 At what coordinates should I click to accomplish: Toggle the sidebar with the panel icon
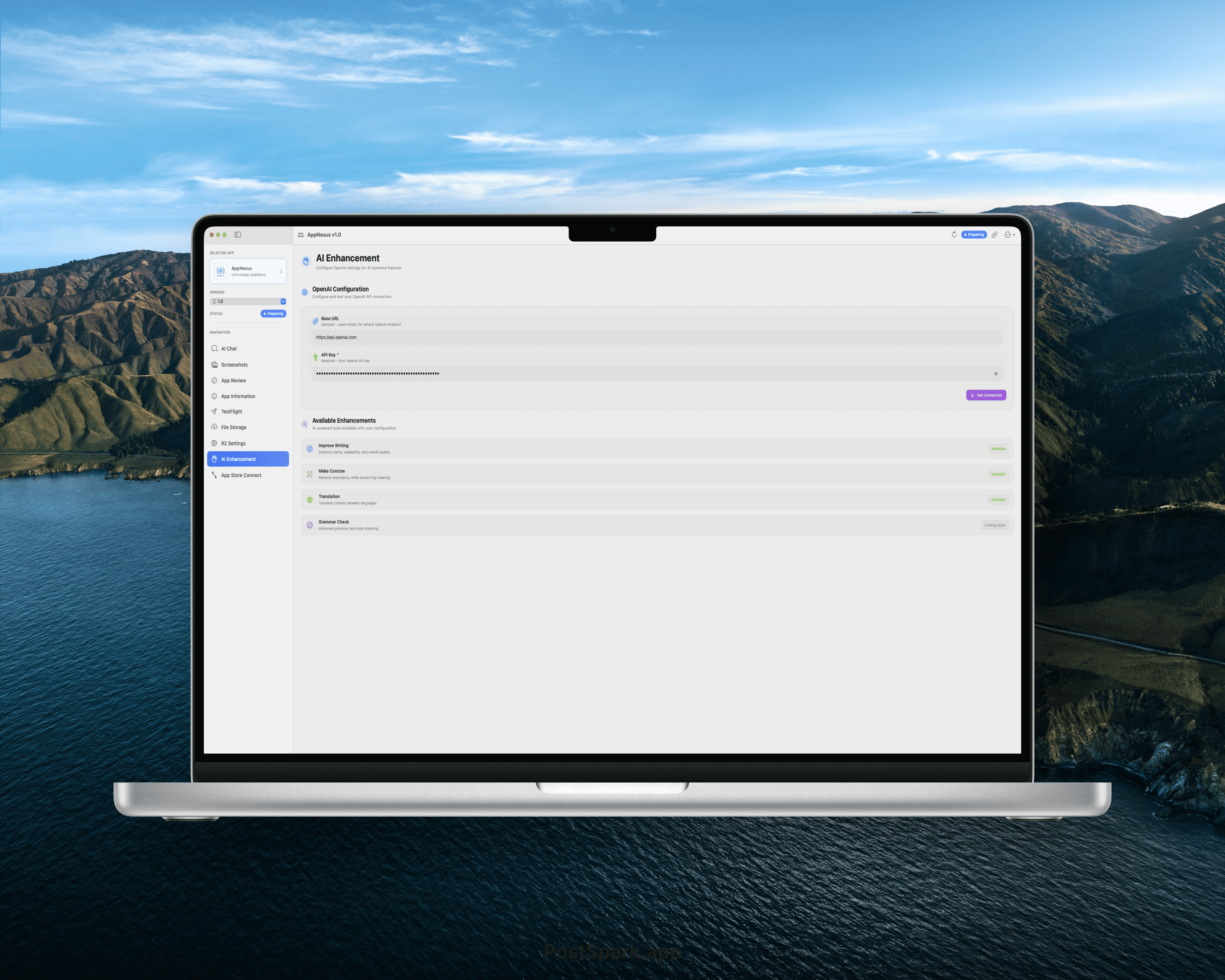[x=238, y=234]
